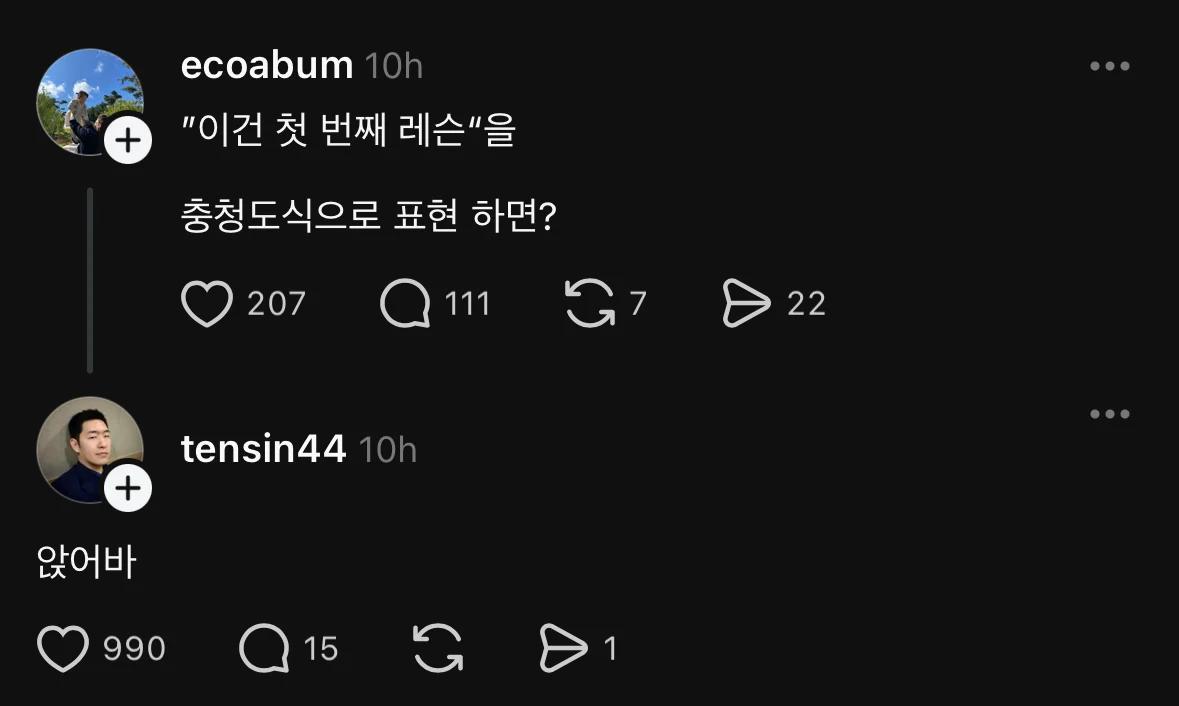Open comments on ecoabum's post

coord(404,304)
